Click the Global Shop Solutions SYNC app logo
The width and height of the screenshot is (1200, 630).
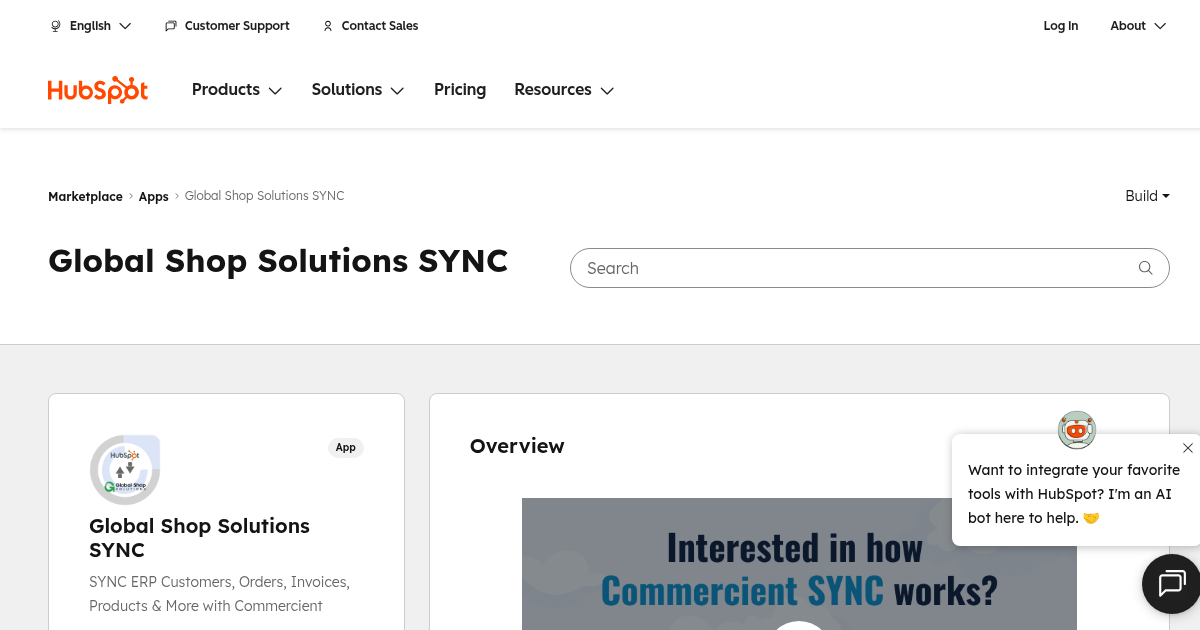tap(125, 469)
